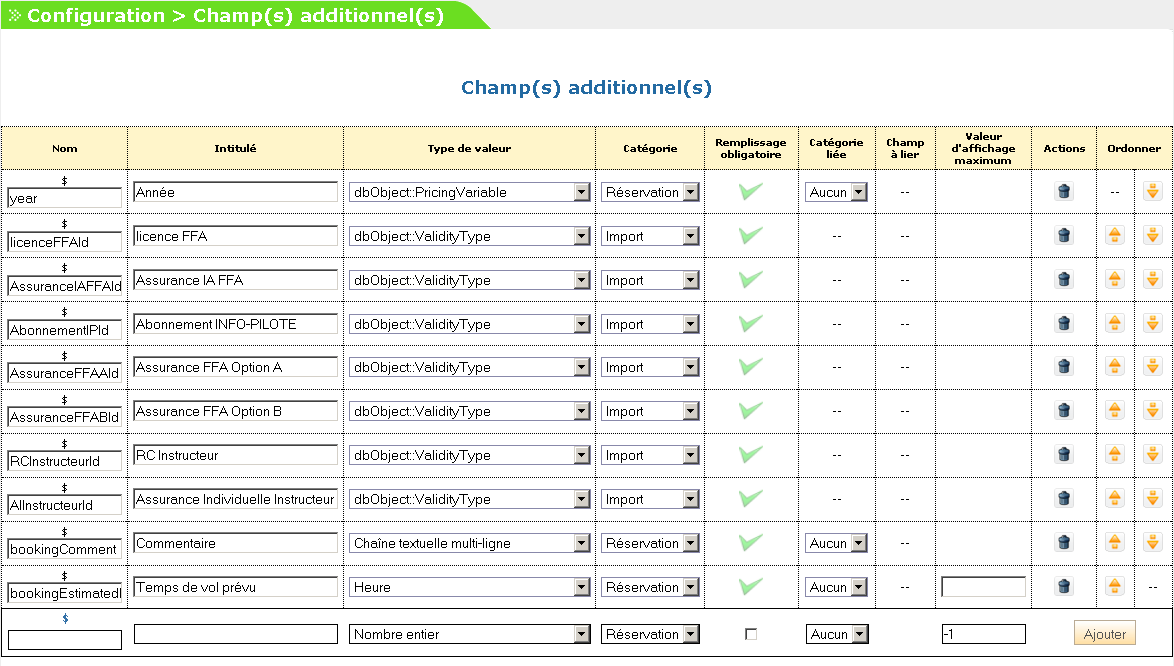Enable mandatory filling checkbox in new row
This screenshot has width=1174, height=666.
(751, 634)
